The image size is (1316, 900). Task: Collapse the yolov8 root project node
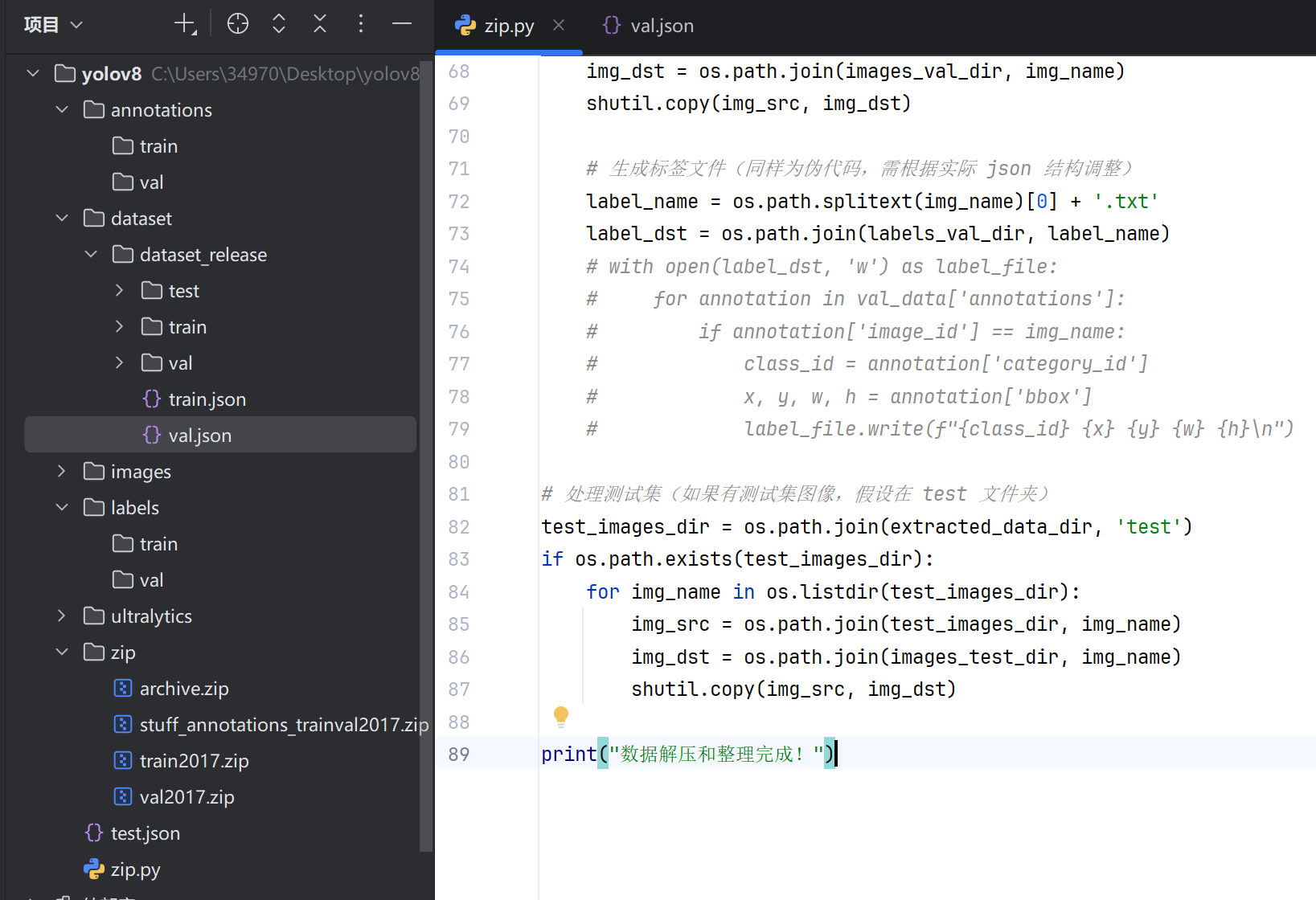tap(33, 74)
